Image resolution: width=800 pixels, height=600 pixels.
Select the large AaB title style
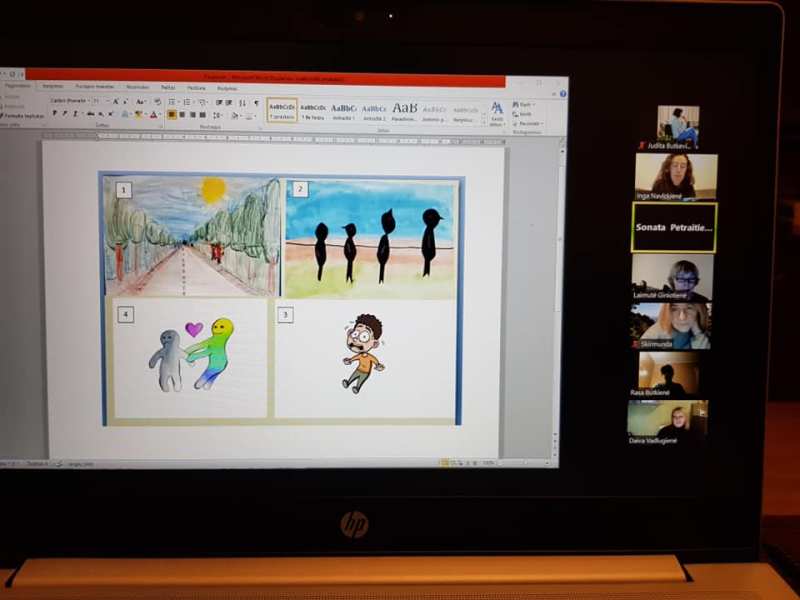click(x=404, y=111)
